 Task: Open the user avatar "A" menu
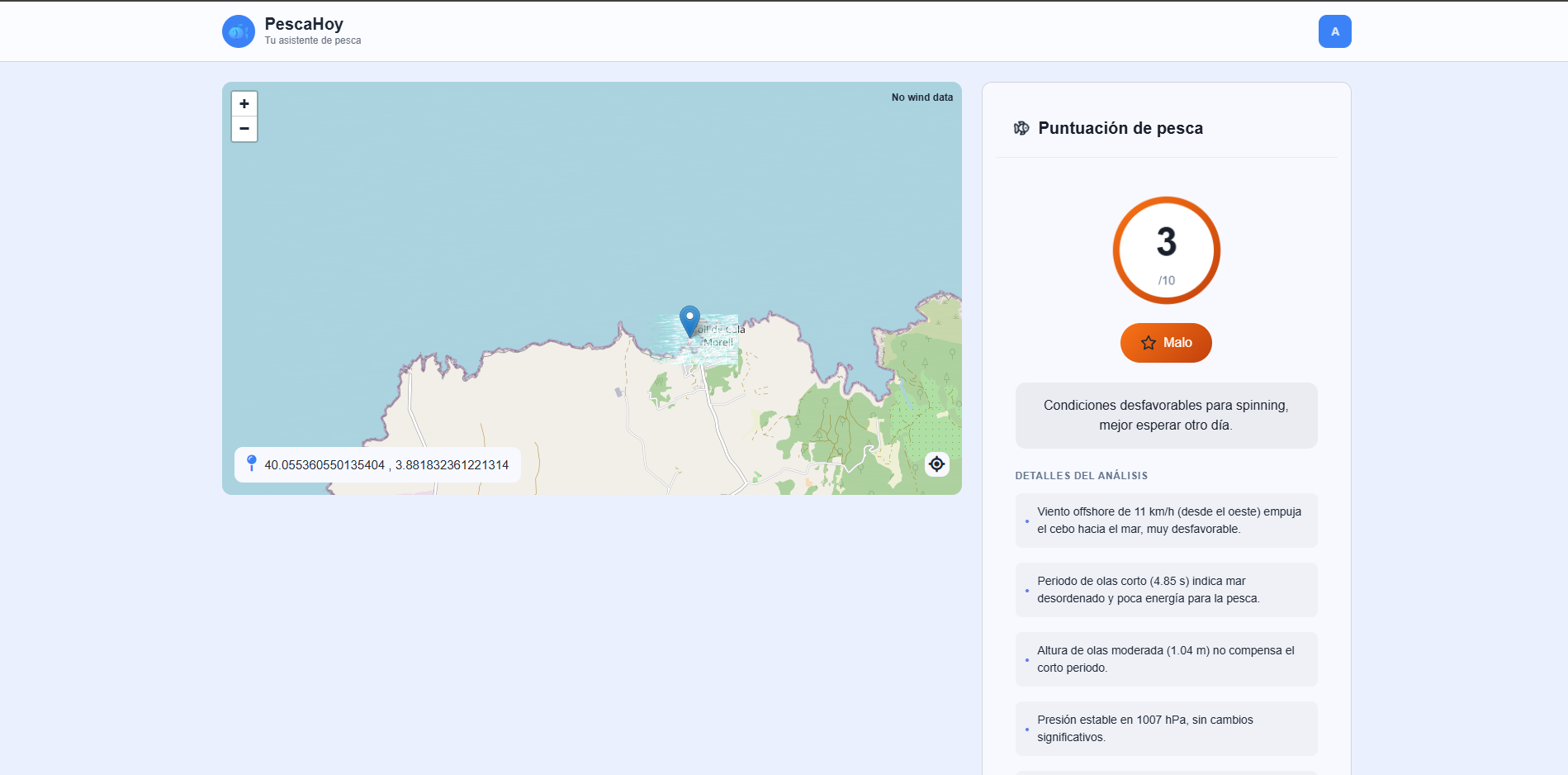coord(1334,31)
